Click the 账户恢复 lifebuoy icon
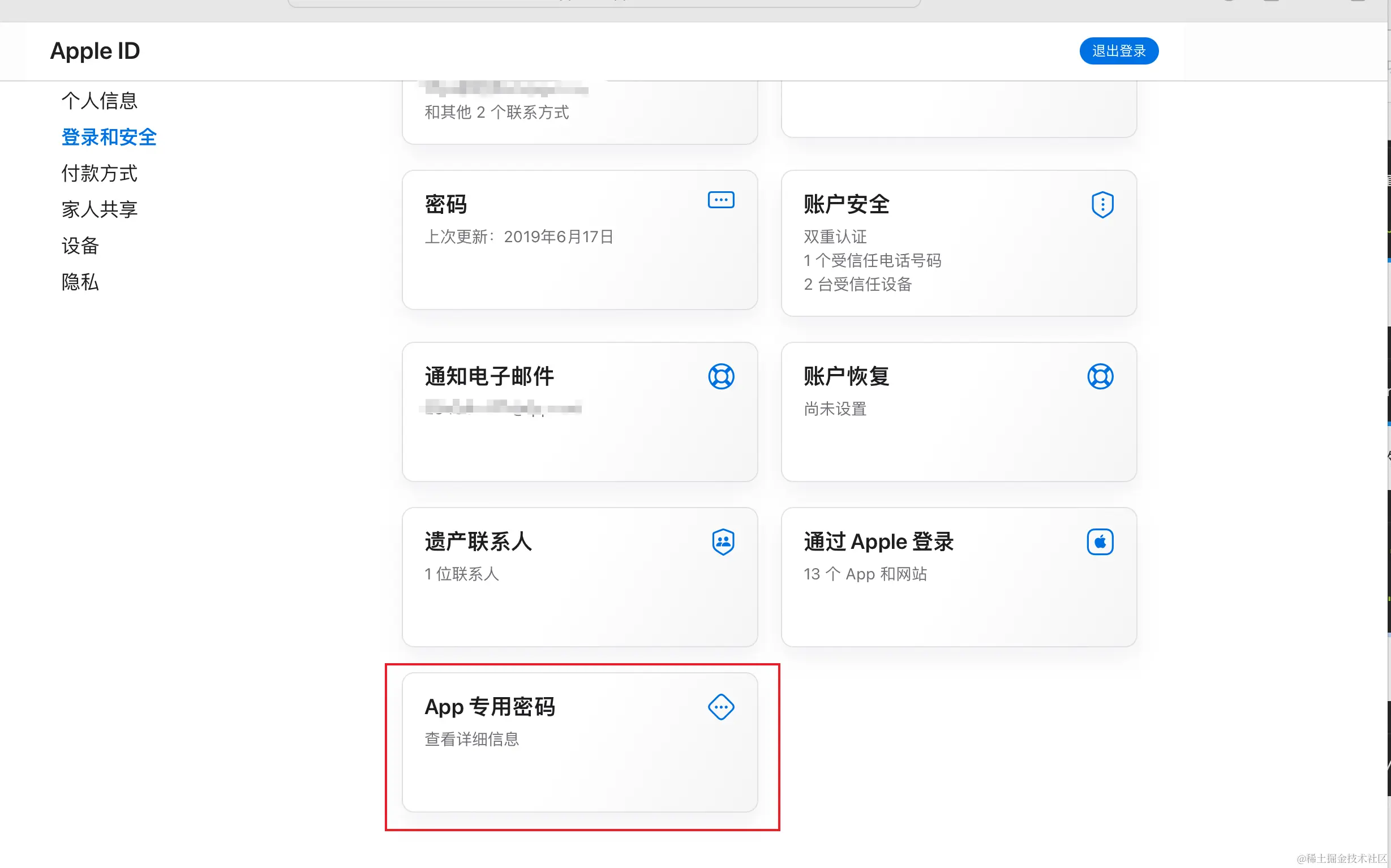 coord(1100,377)
